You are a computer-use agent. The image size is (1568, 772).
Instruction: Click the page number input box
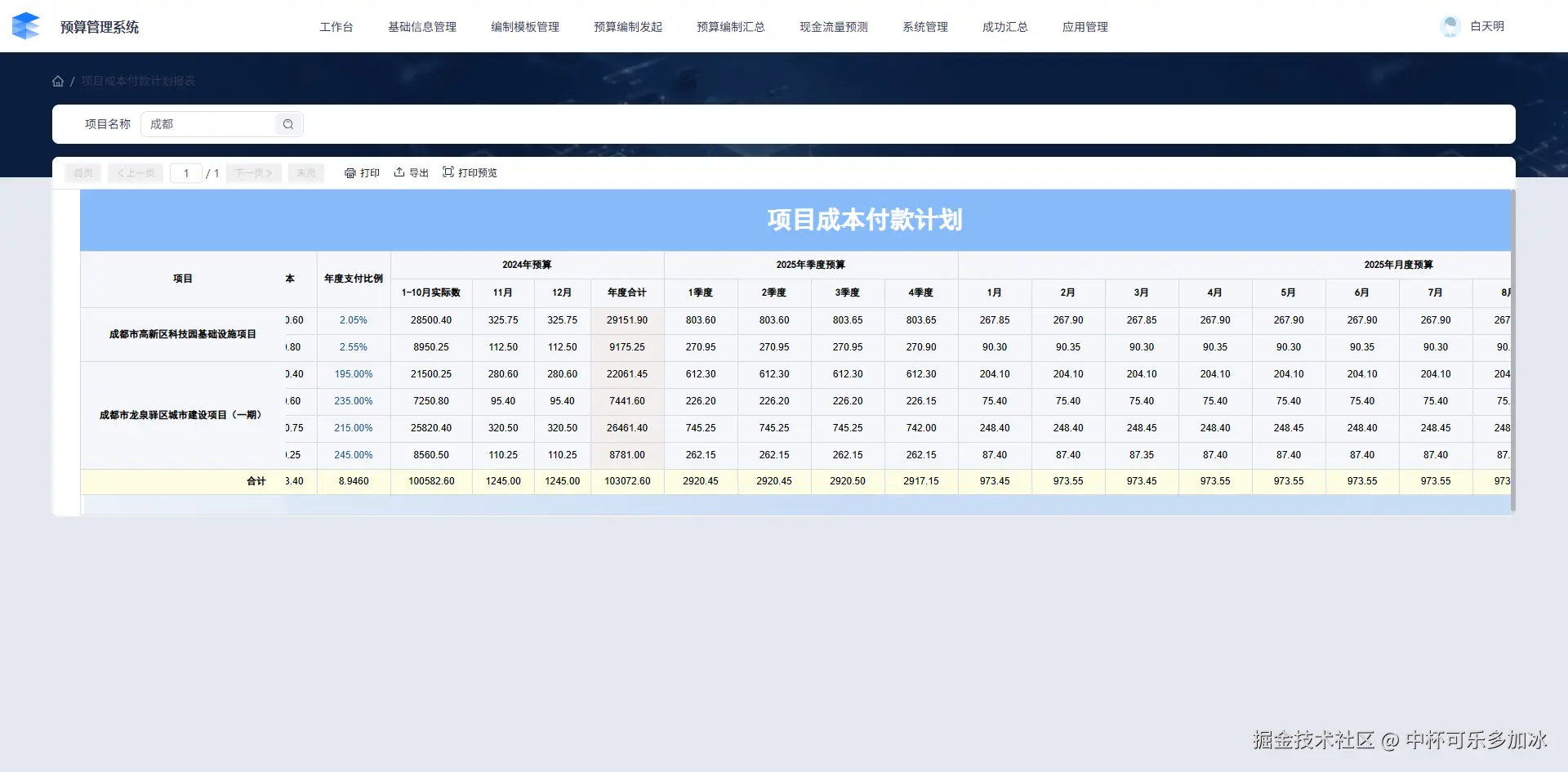pyautogui.click(x=186, y=173)
